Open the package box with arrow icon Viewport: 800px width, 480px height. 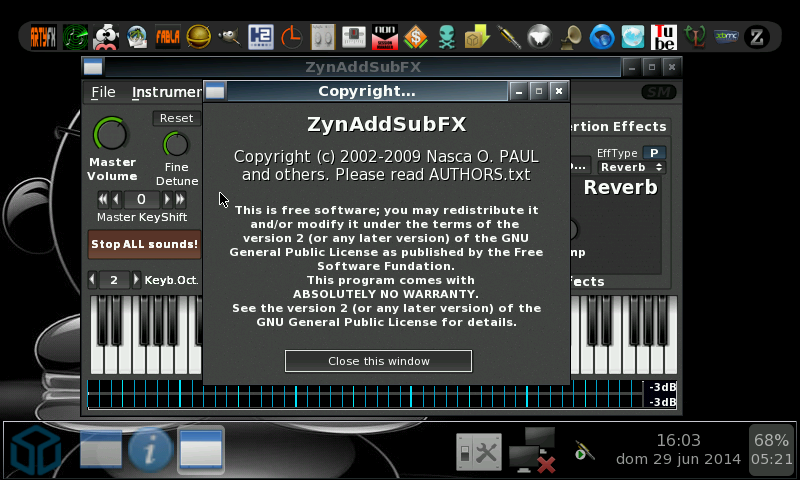pos(477,37)
